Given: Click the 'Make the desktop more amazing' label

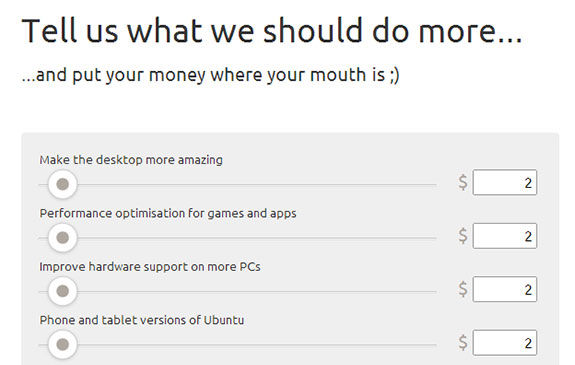Looking at the screenshot, I should click(131, 160).
